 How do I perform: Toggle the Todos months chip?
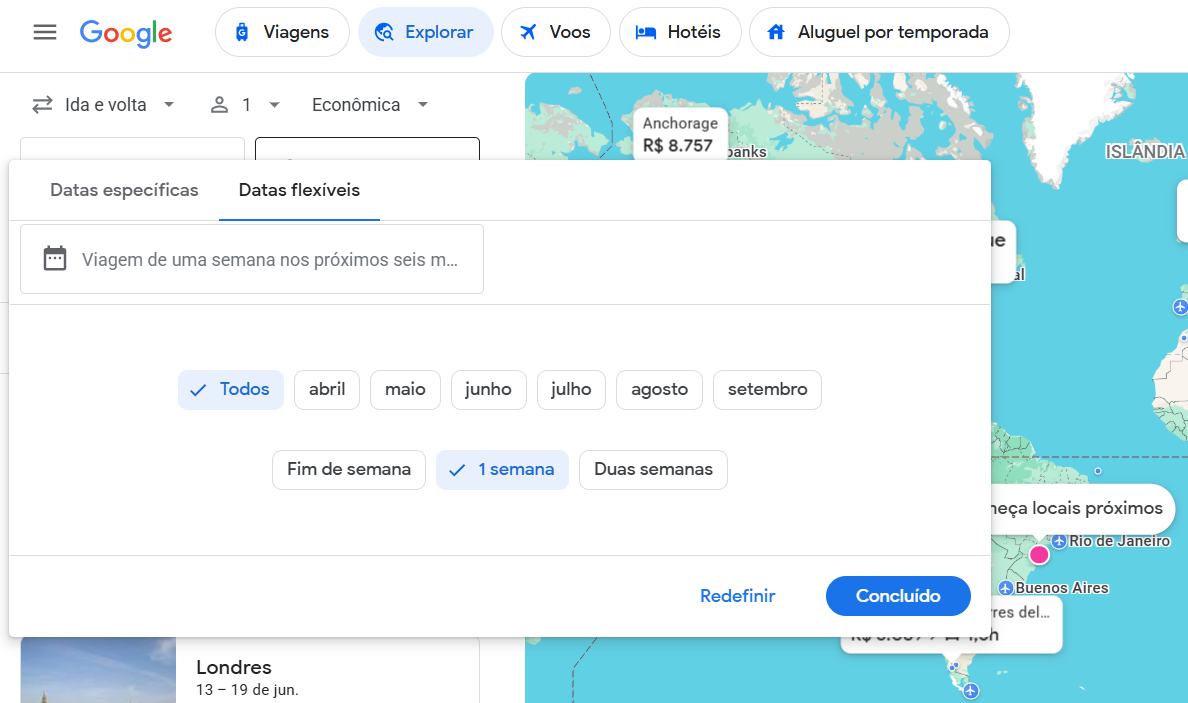click(231, 389)
